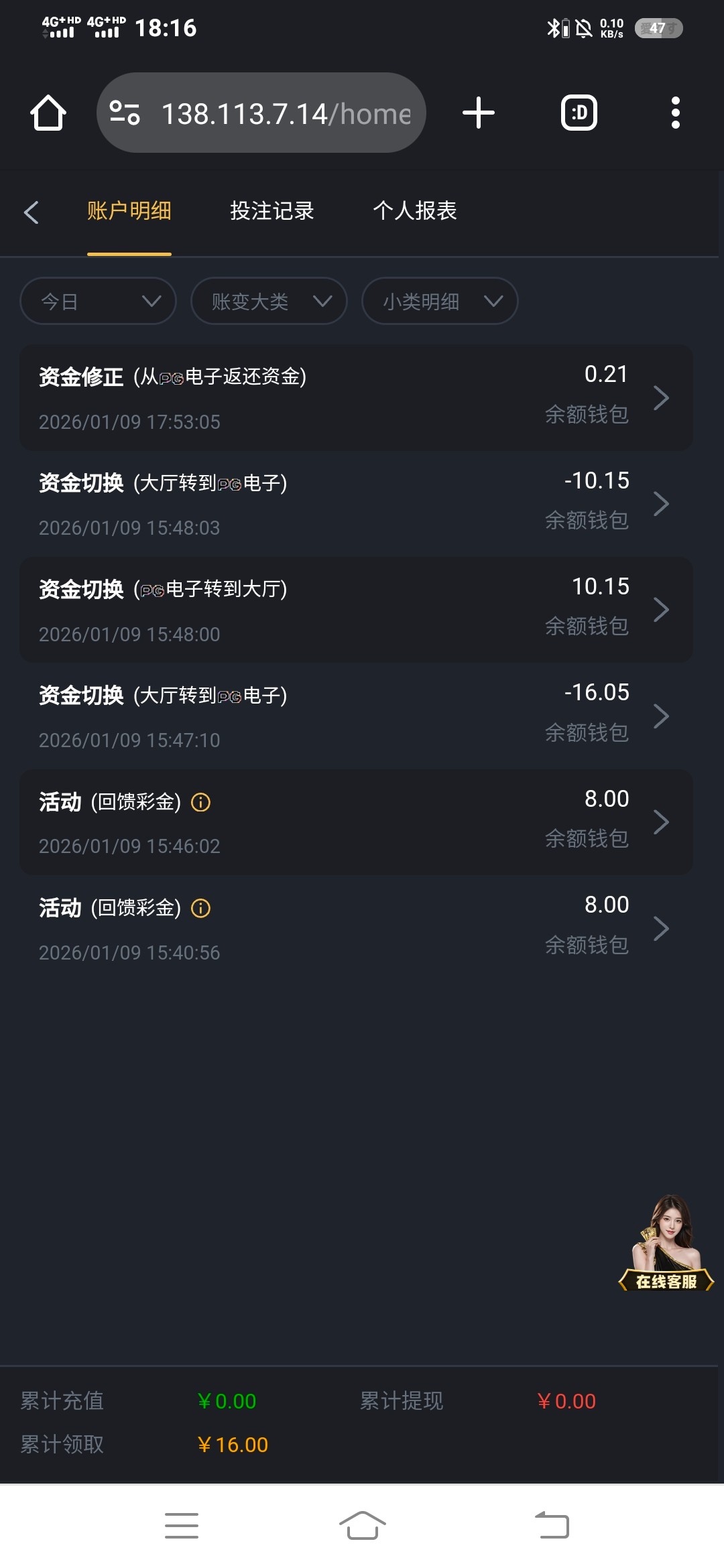This screenshot has width=724, height=1568.
Task: Open the -16.05 资金切换 transaction row
Action: (x=355, y=716)
